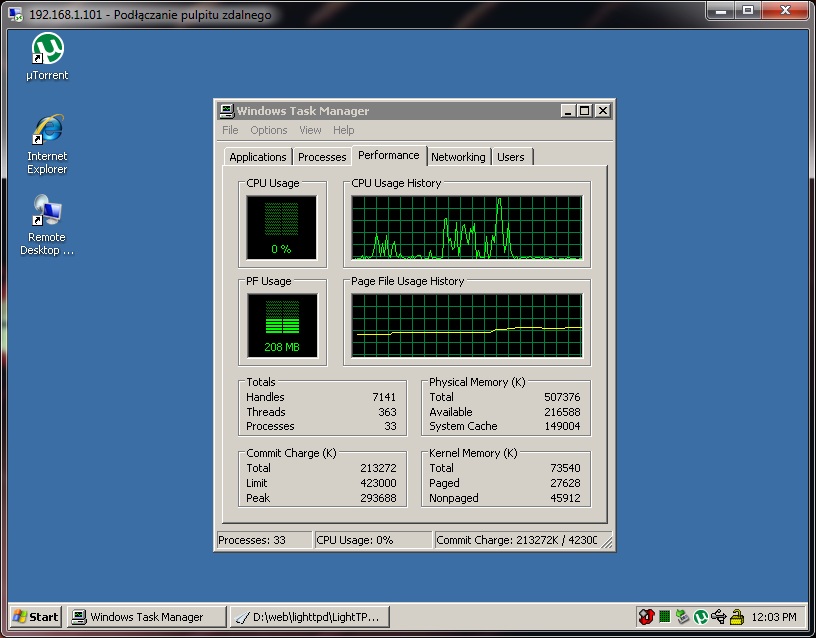Click the PF Usage 208 MB meter
Image resolution: width=816 pixels, height=638 pixels.
[x=282, y=325]
